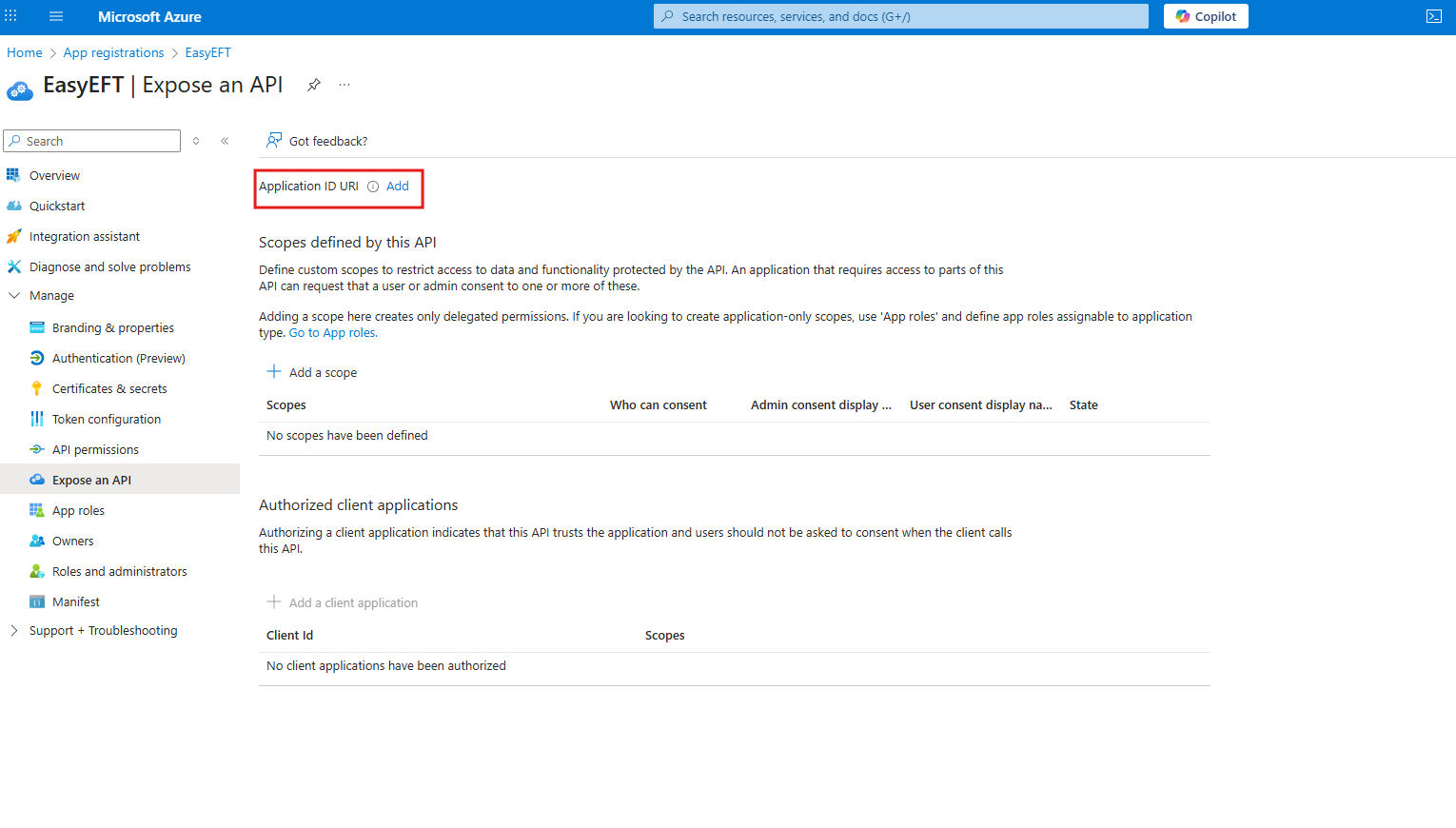Open the Azure portal hamburger menu
The width and height of the screenshot is (1456, 828).
pyautogui.click(x=56, y=16)
